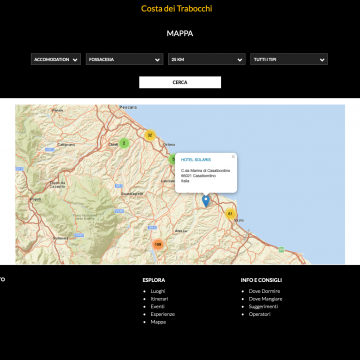Open the Suggerimenti footer link
Screen dimensions: 360x360
click(263, 307)
